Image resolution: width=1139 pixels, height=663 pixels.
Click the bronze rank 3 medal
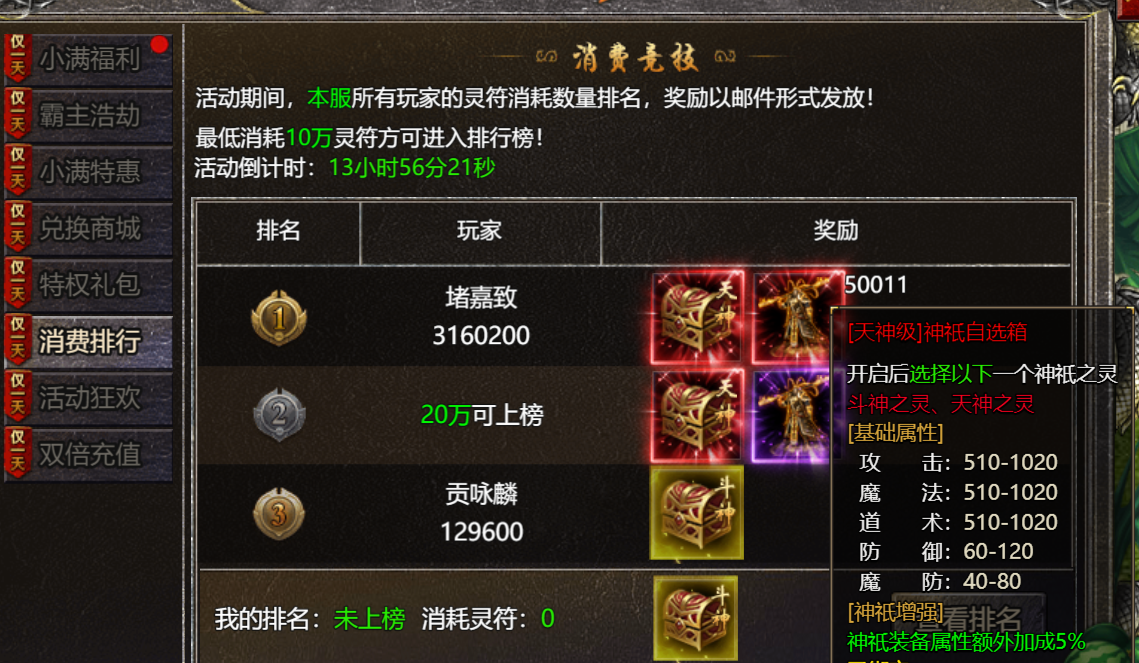click(x=279, y=513)
